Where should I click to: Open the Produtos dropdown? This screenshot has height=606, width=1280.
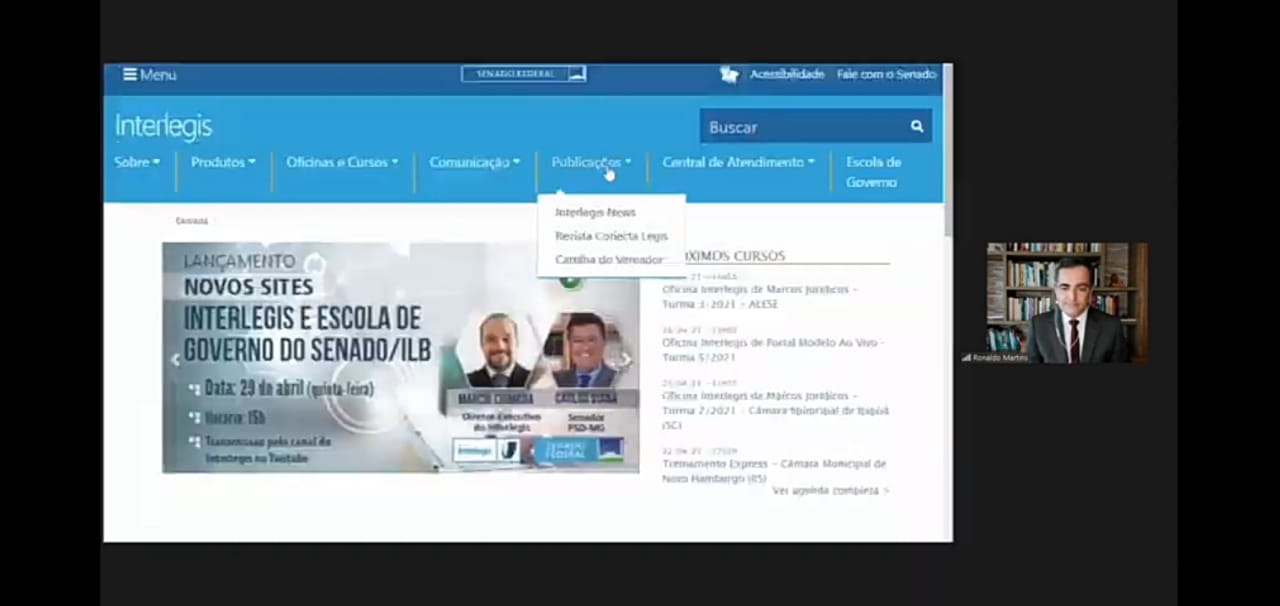pyautogui.click(x=222, y=161)
